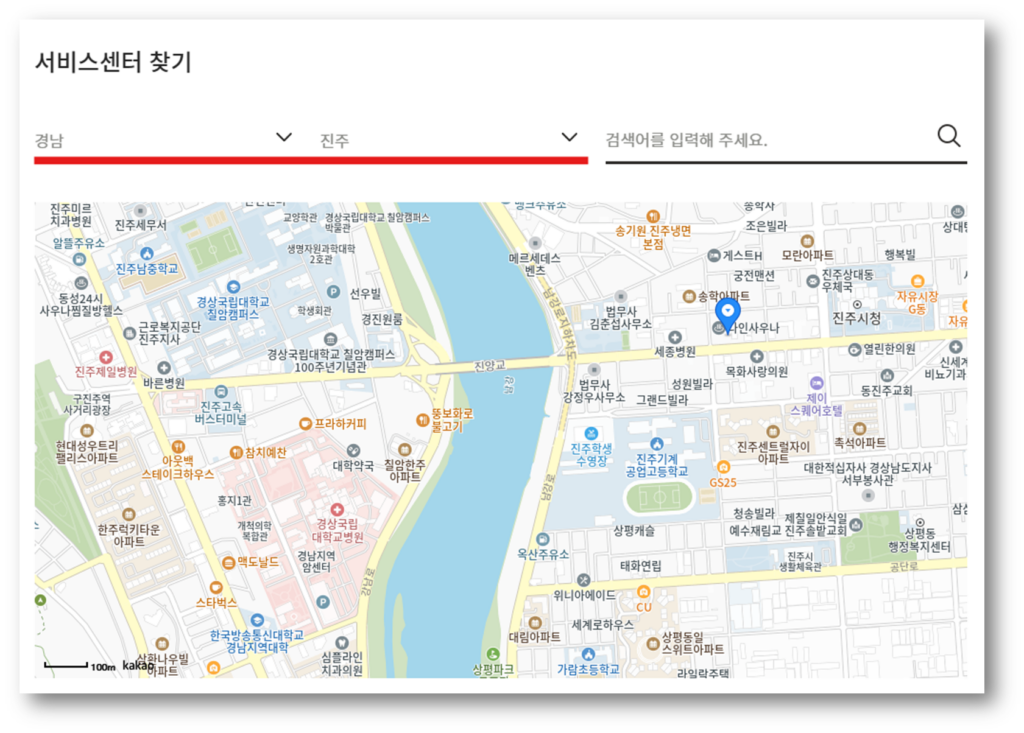Click the 진주센트럴자이 아파트 label
The width and height of the screenshot is (1024, 733).
(x=773, y=453)
